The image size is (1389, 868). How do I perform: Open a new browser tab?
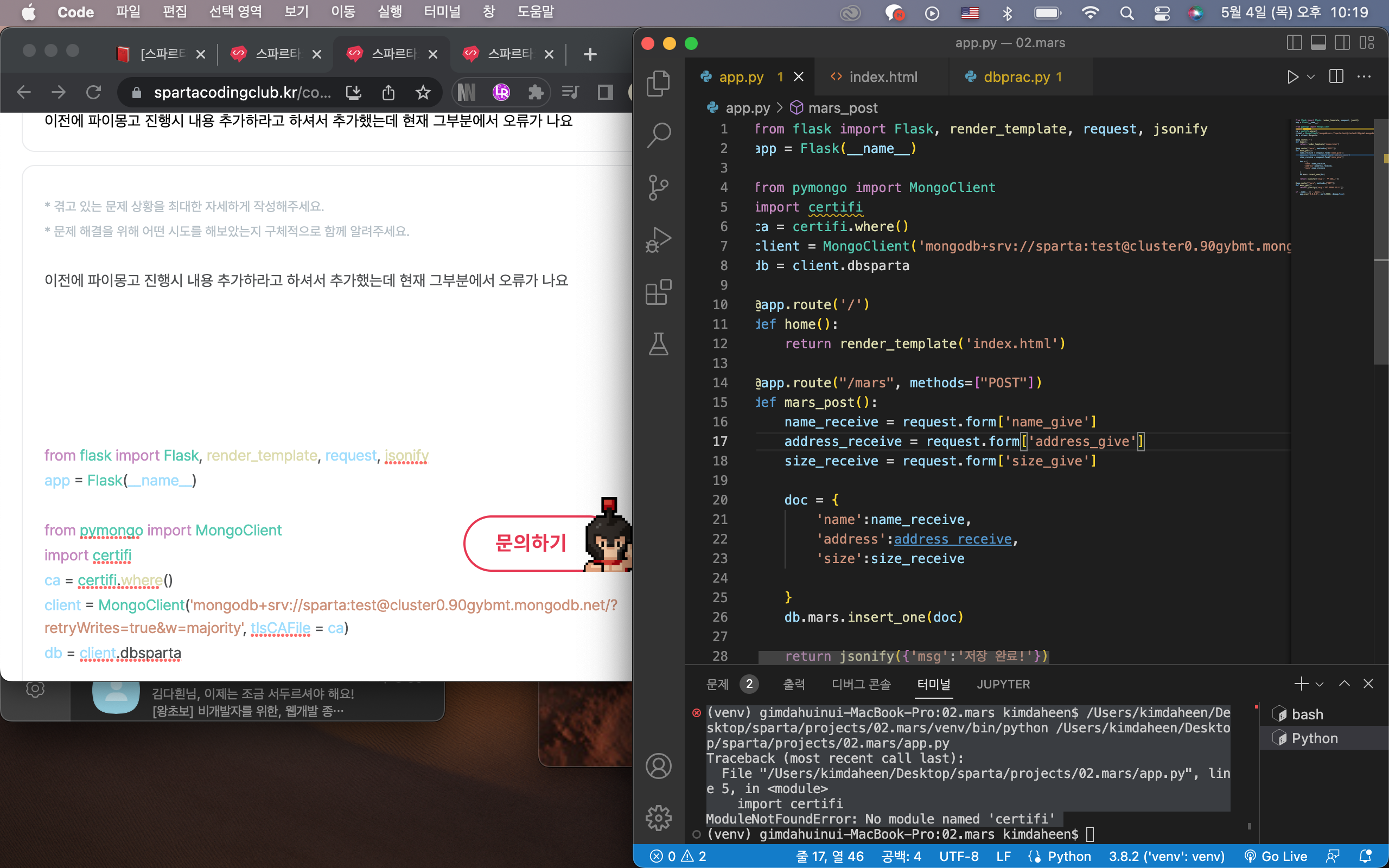click(589, 55)
